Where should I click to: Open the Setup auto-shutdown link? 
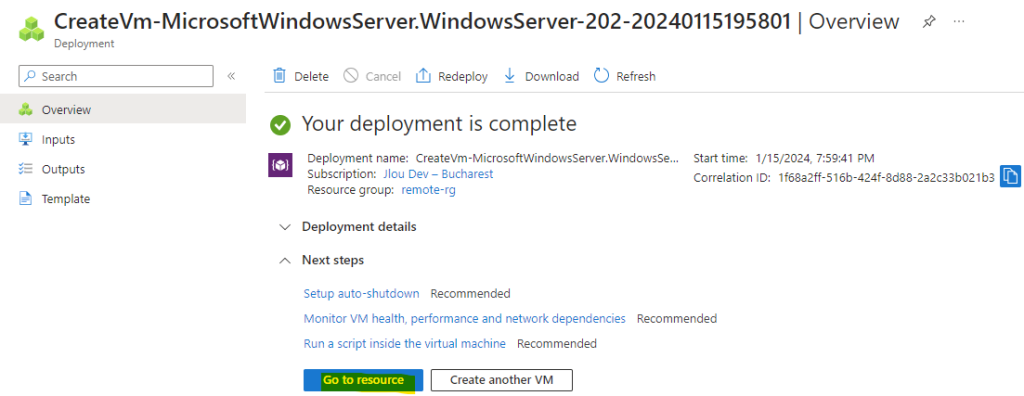tap(361, 293)
